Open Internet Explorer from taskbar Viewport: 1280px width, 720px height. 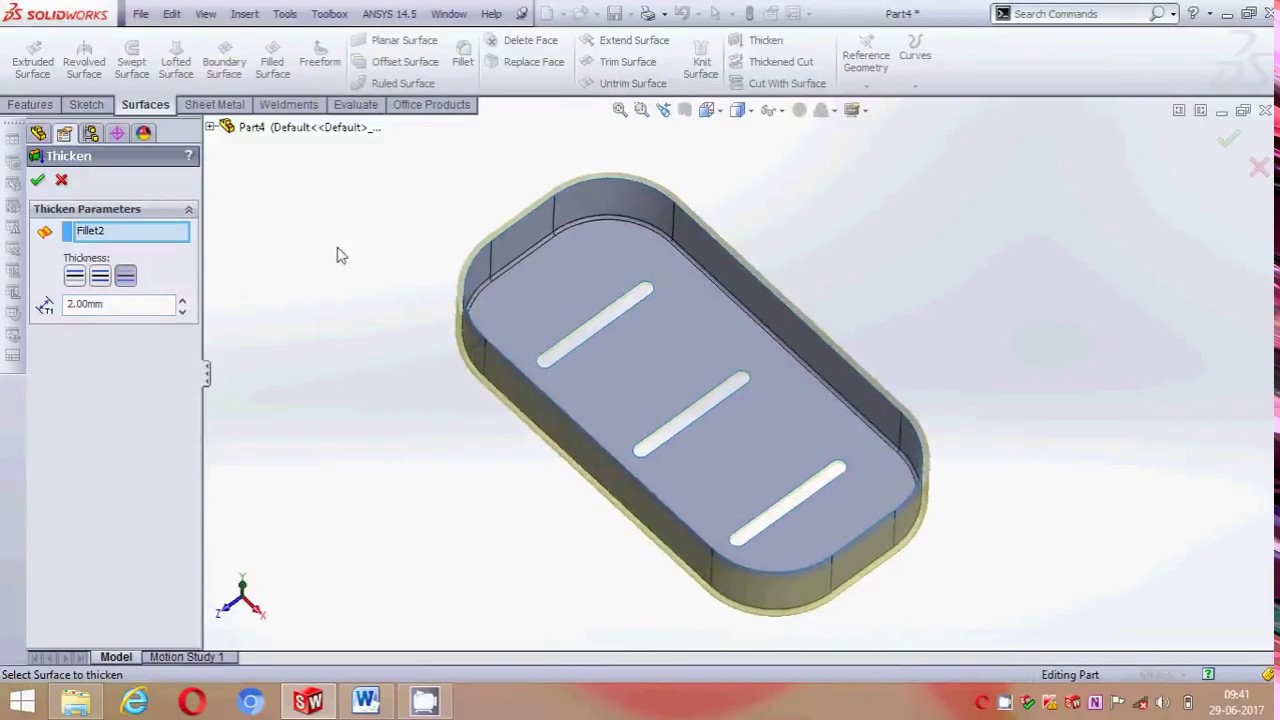pos(134,702)
